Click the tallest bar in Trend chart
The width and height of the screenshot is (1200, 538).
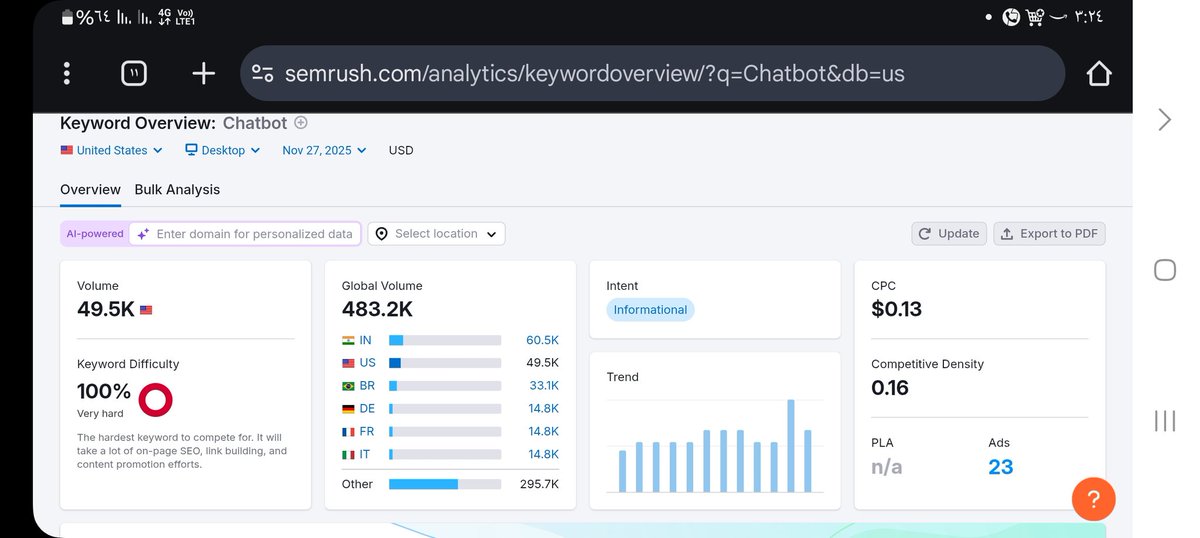[x=790, y=446]
